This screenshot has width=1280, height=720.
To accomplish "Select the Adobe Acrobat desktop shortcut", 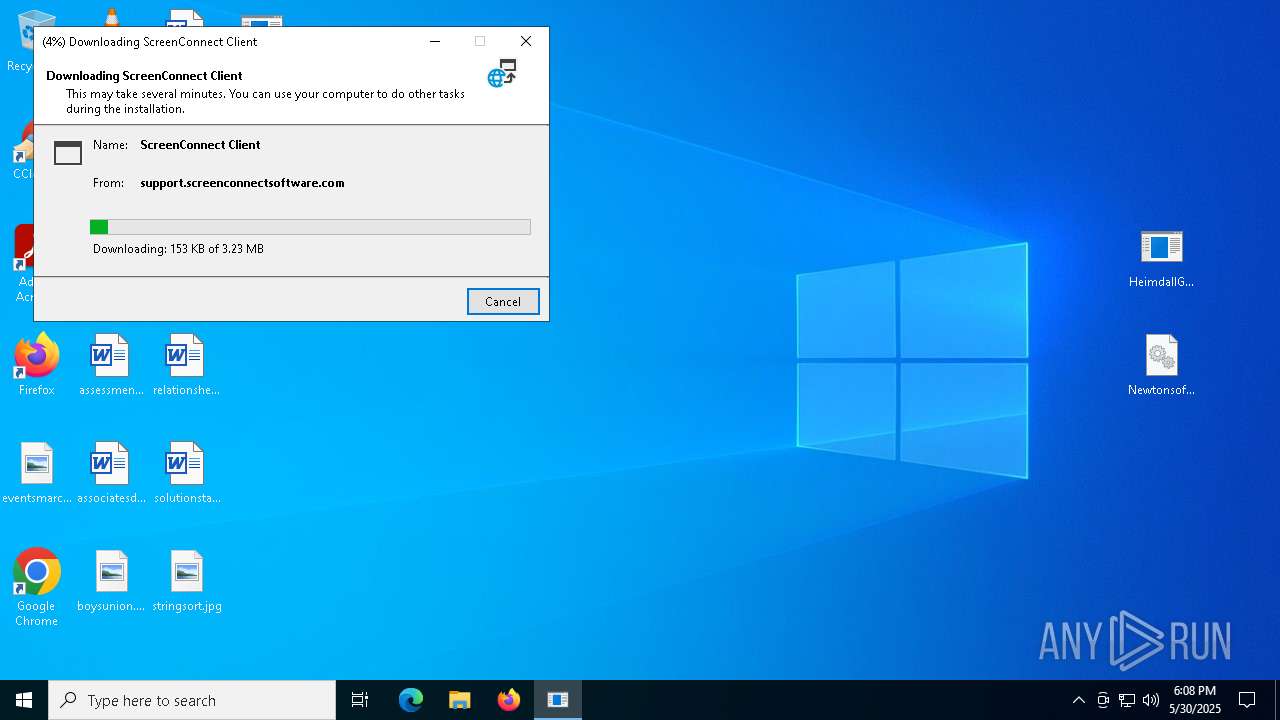I will pos(24,262).
